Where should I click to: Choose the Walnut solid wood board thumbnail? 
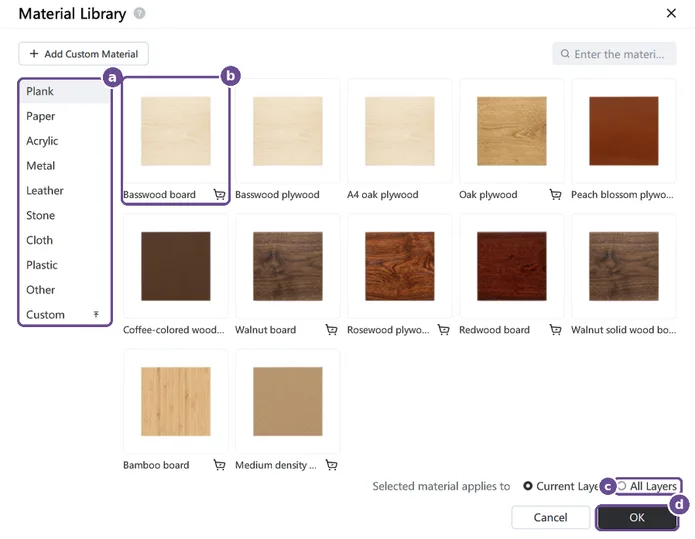click(x=624, y=266)
